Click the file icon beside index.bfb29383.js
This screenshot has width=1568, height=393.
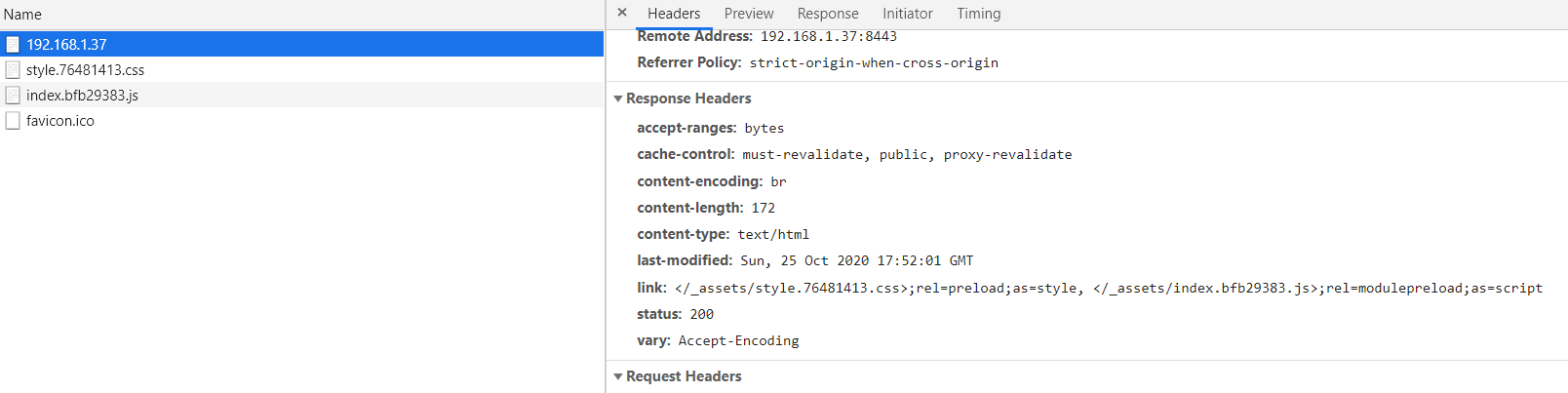pyautogui.click(x=13, y=95)
